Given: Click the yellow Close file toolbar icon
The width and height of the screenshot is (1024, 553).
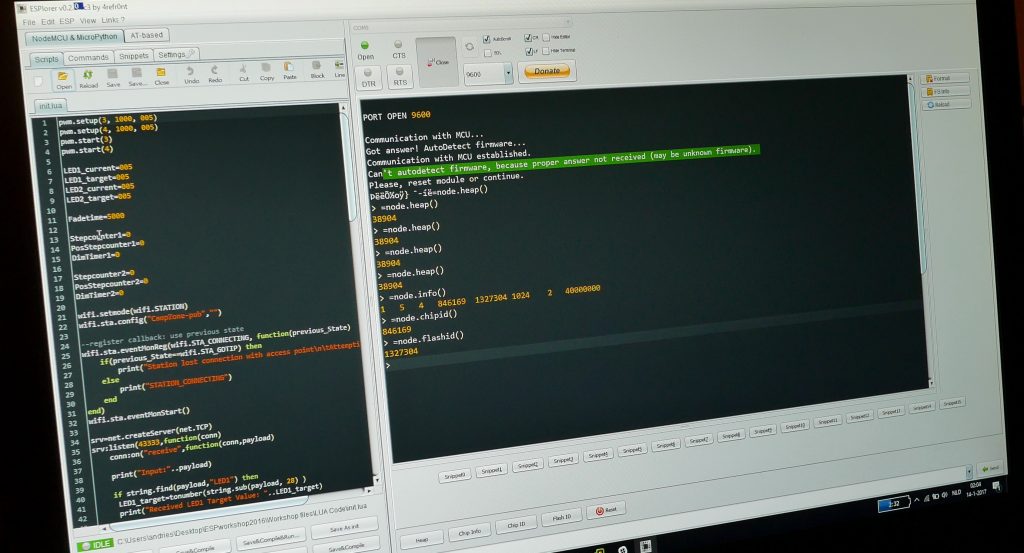Looking at the screenshot, I should 161,76.
